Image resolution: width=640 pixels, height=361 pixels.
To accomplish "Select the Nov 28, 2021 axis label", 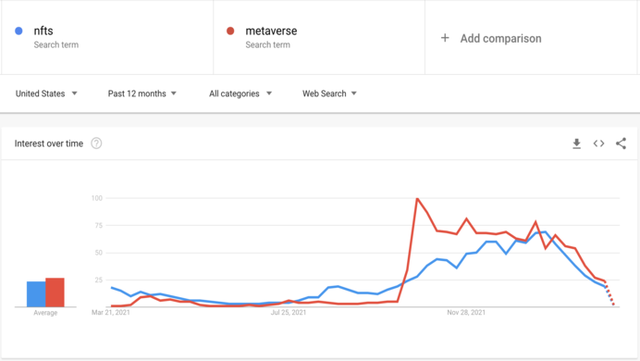I will point(466,312).
